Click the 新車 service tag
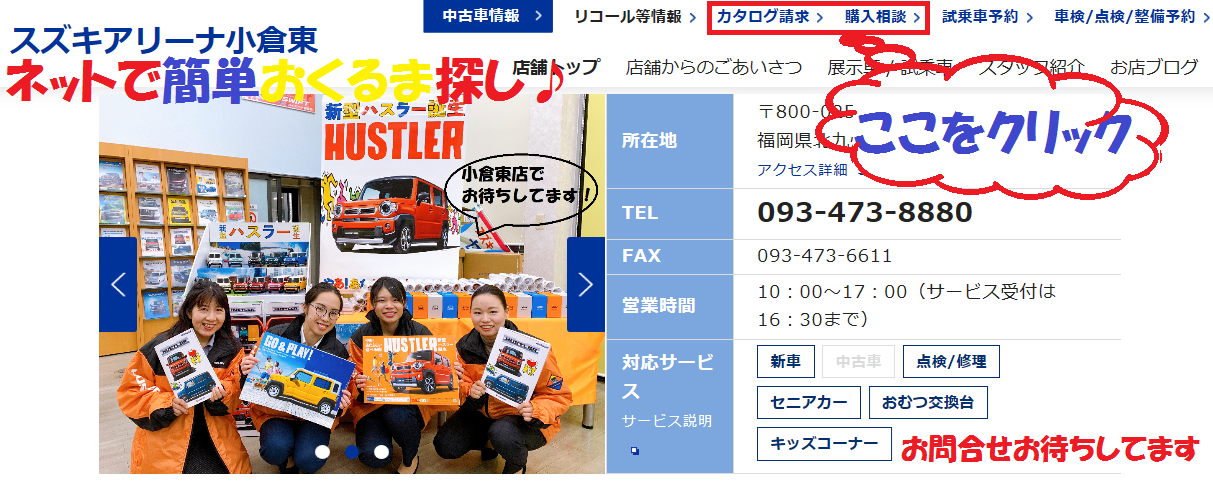1213x487 pixels. point(786,362)
